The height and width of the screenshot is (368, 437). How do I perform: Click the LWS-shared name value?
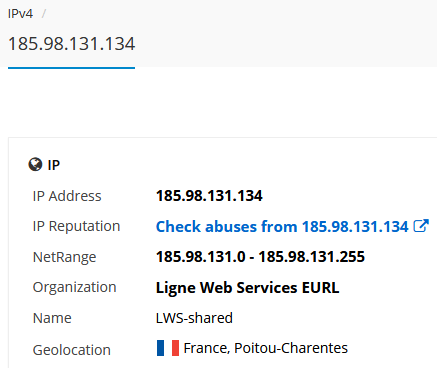194,318
